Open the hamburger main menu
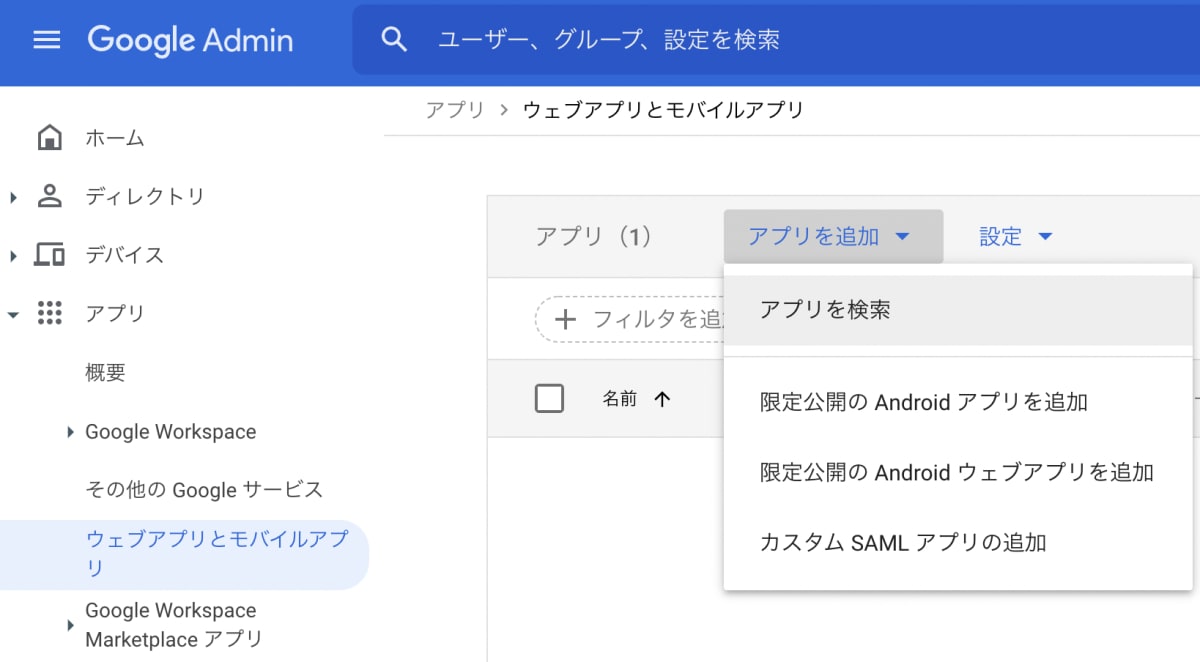1200x662 pixels. pyautogui.click(x=47, y=40)
